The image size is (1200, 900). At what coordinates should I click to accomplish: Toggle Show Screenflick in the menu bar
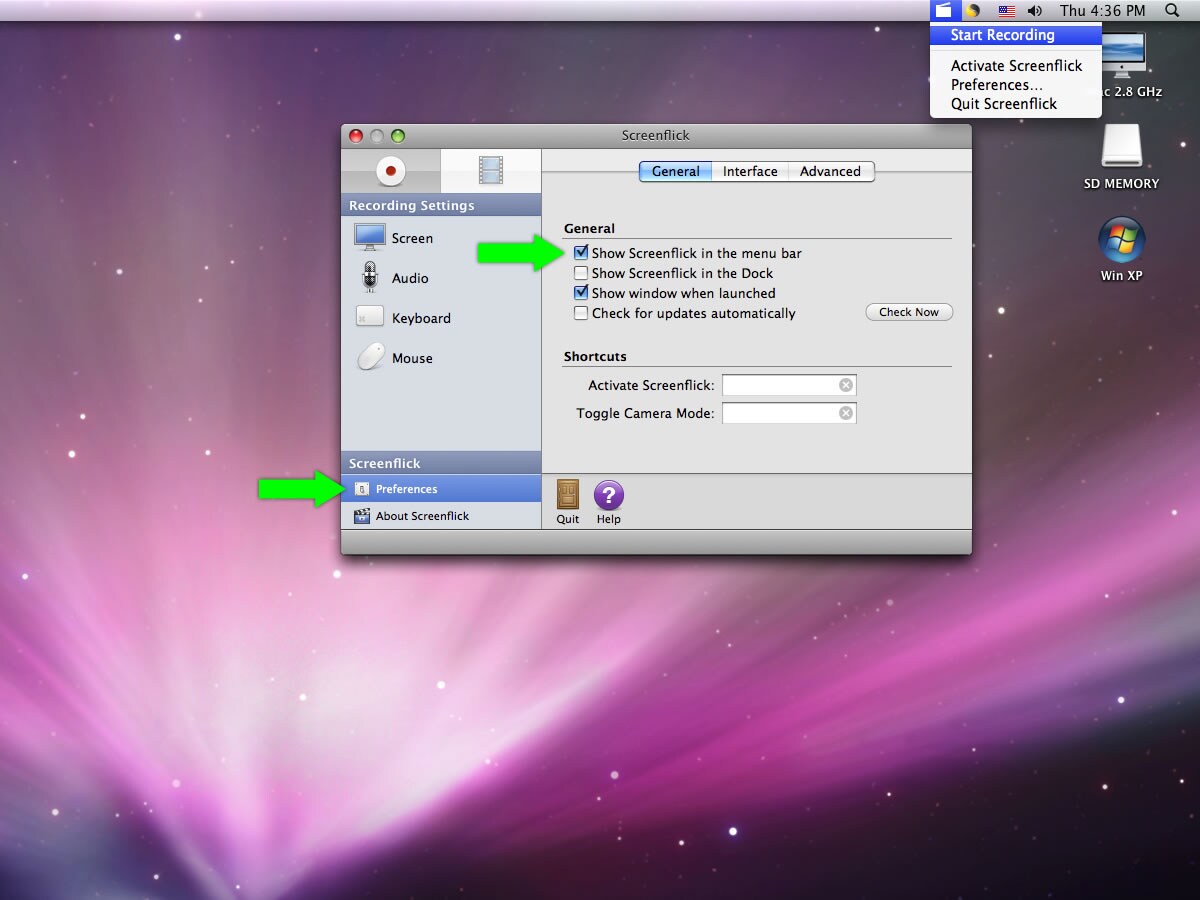[581, 253]
